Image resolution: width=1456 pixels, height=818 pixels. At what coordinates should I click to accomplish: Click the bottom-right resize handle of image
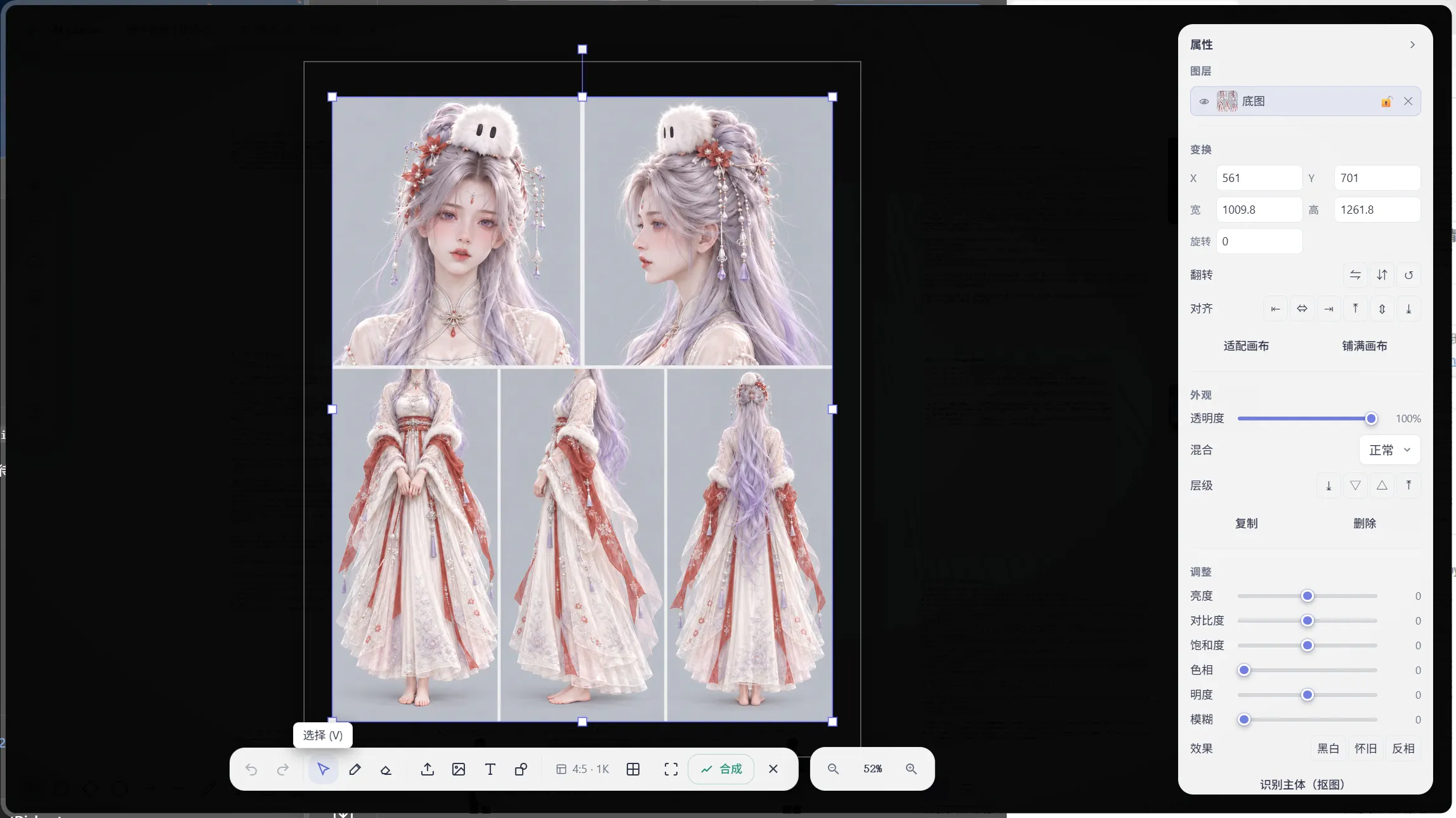click(x=832, y=722)
